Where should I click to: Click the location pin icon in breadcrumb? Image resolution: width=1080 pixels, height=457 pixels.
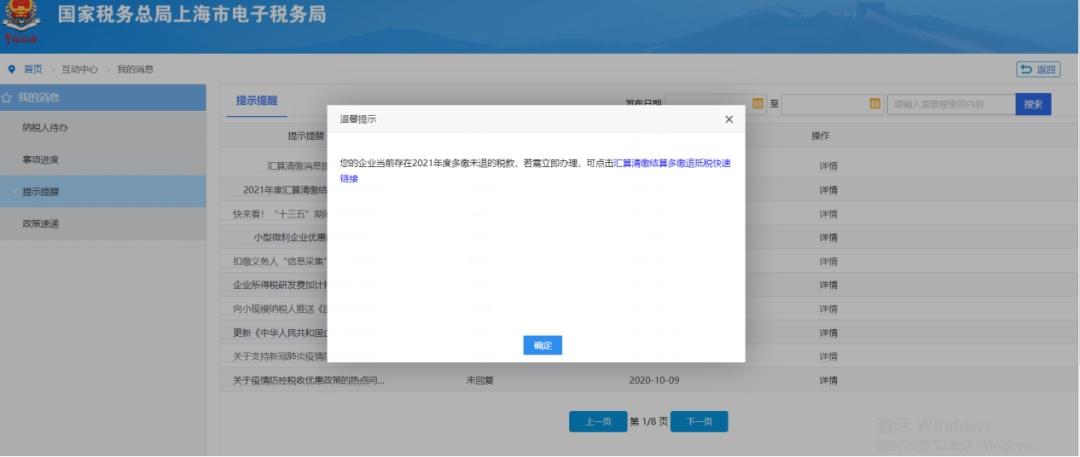pos(12,69)
